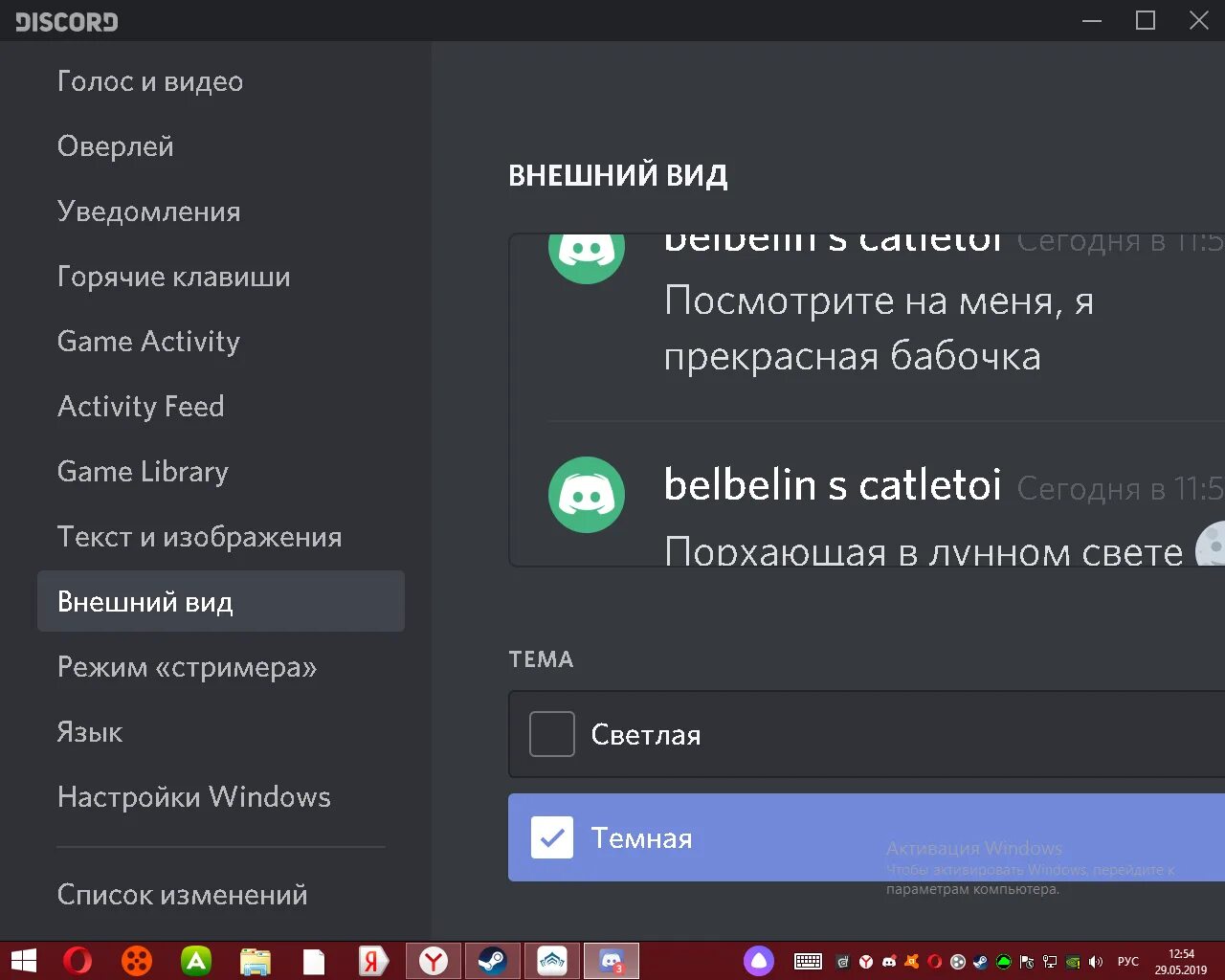
Task: Open the touch keyboard from the tray
Action: coord(808,961)
